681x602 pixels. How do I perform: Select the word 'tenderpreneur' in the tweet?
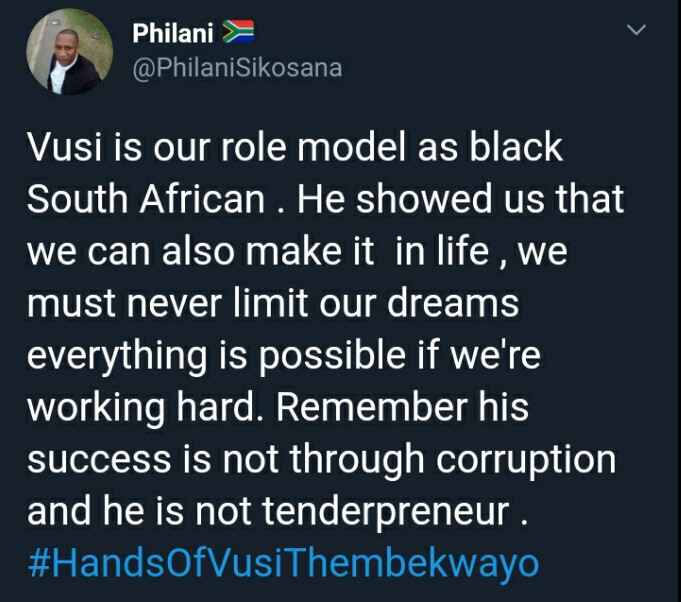pyautogui.click(x=386, y=512)
